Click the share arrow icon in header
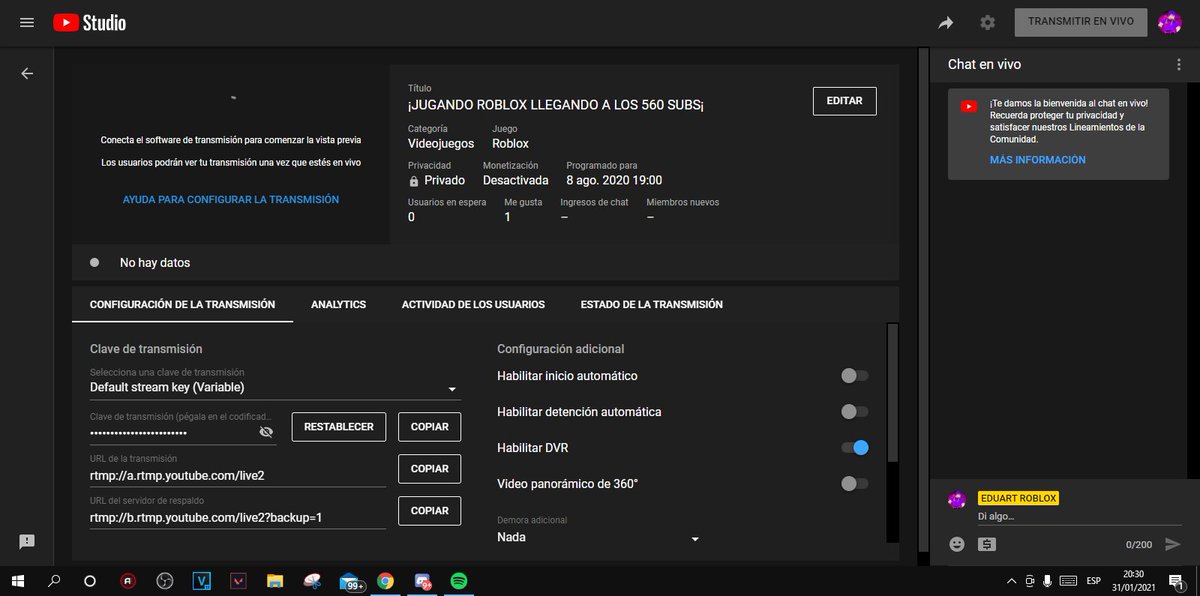 click(946, 23)
